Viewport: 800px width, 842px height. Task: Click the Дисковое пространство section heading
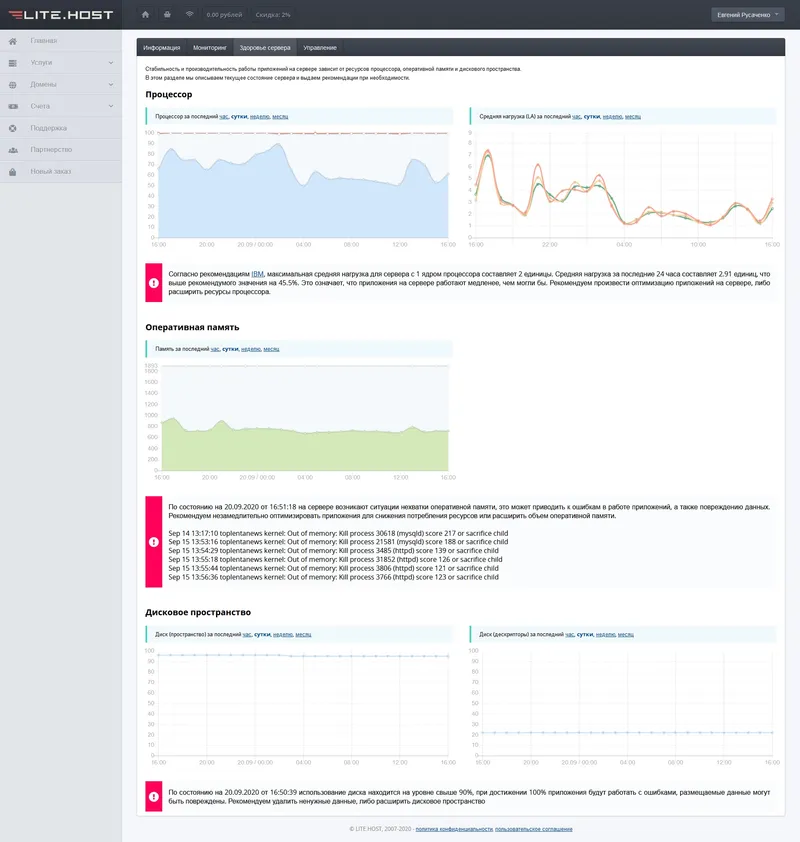pos(198,613)
